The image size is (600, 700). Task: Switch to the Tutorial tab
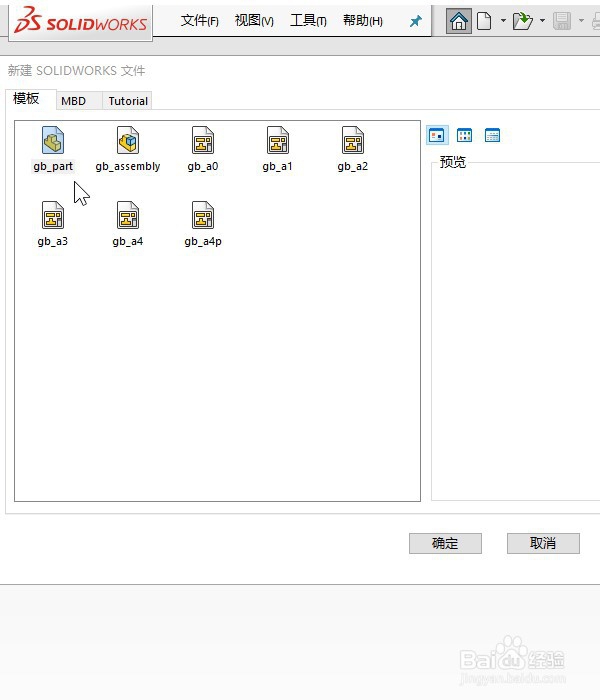click(127, 101)
